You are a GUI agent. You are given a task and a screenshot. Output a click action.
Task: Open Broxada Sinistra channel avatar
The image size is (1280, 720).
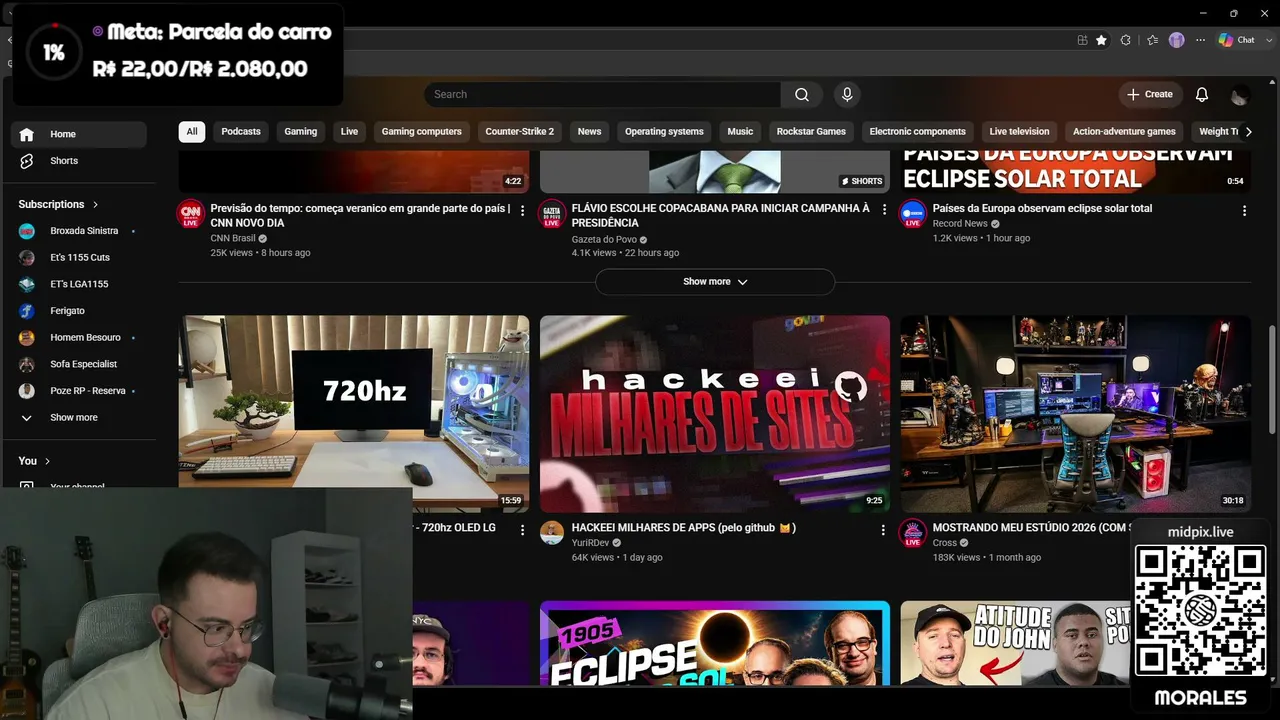27,231
